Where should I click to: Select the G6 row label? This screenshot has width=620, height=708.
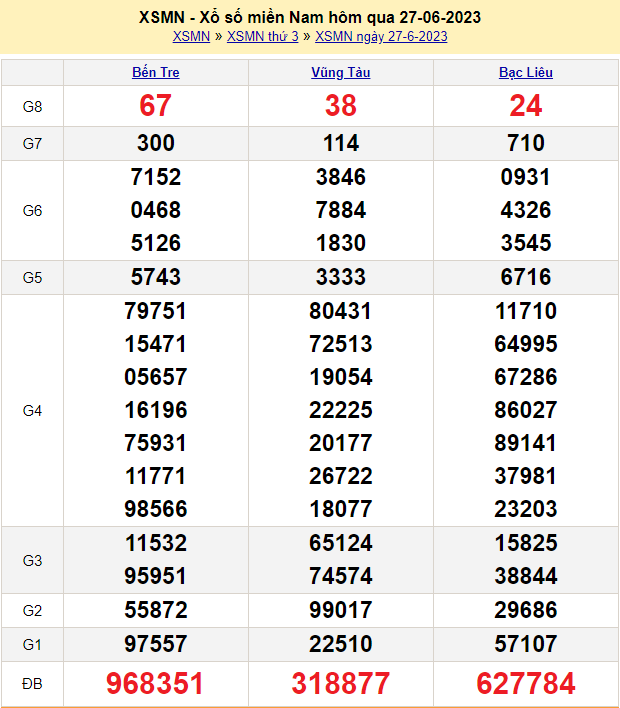coord(32,211)
